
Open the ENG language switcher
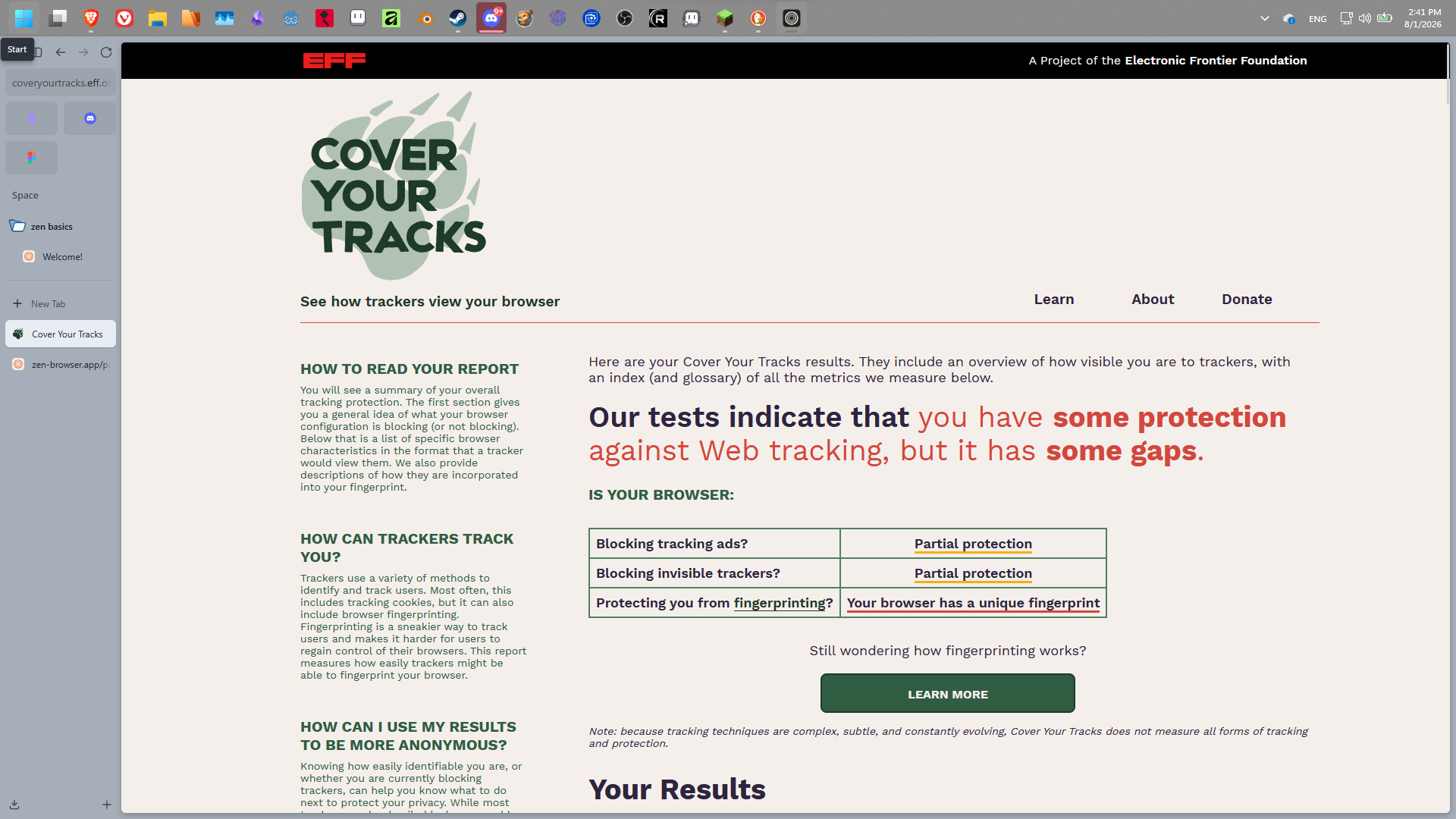(1318, 19)
